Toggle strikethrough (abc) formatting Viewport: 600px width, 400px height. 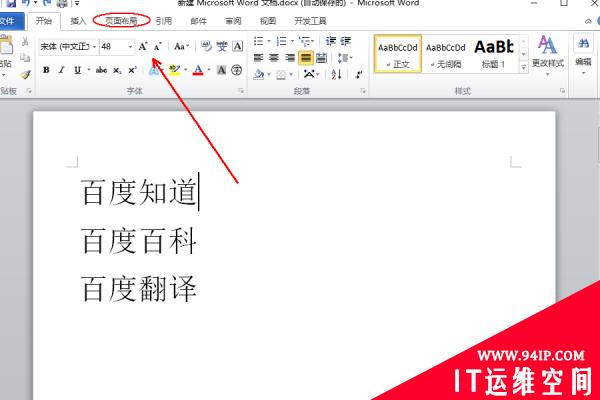(x=101, y=70)
